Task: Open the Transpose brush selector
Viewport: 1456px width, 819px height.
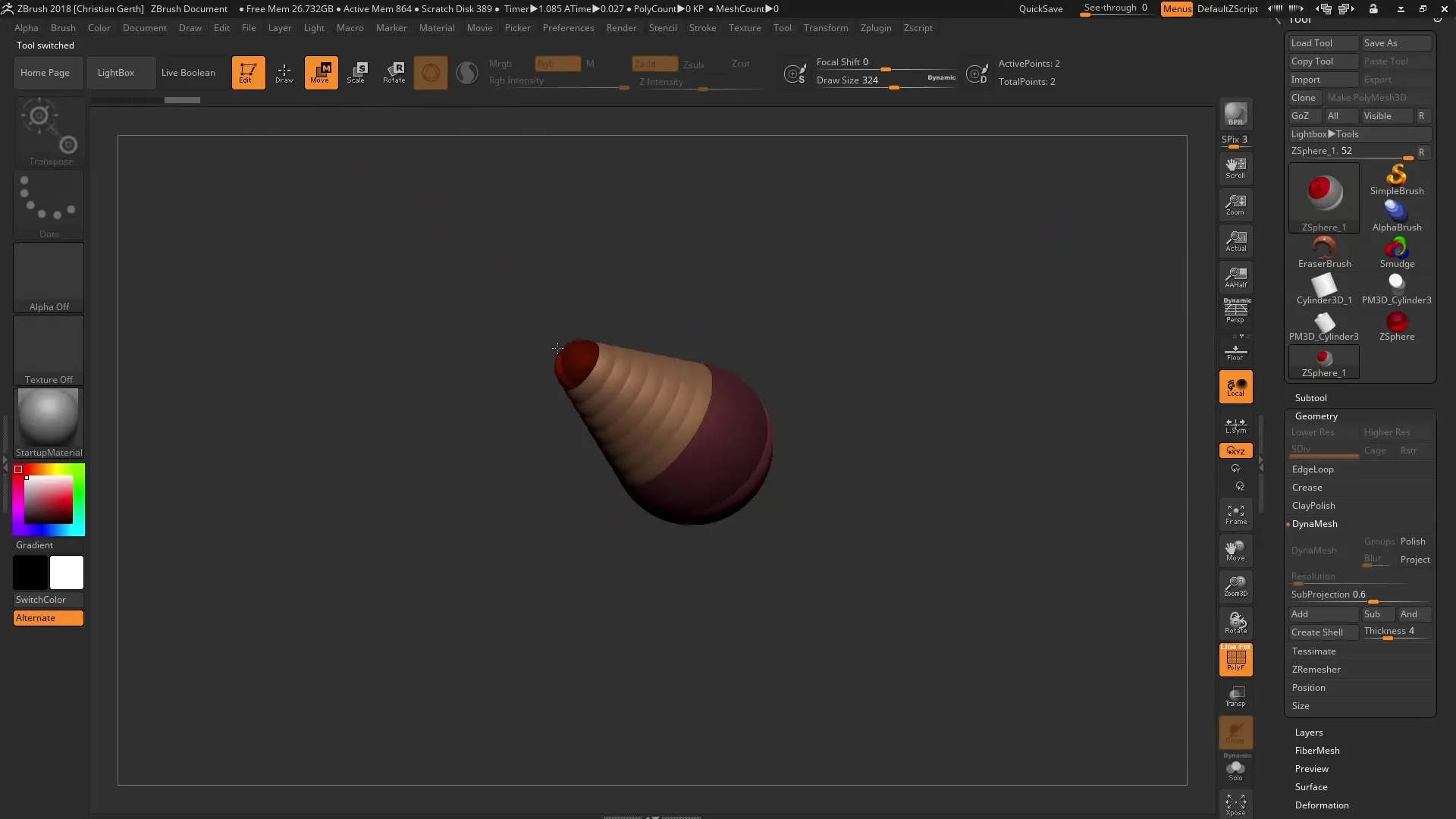Action: 49,131
